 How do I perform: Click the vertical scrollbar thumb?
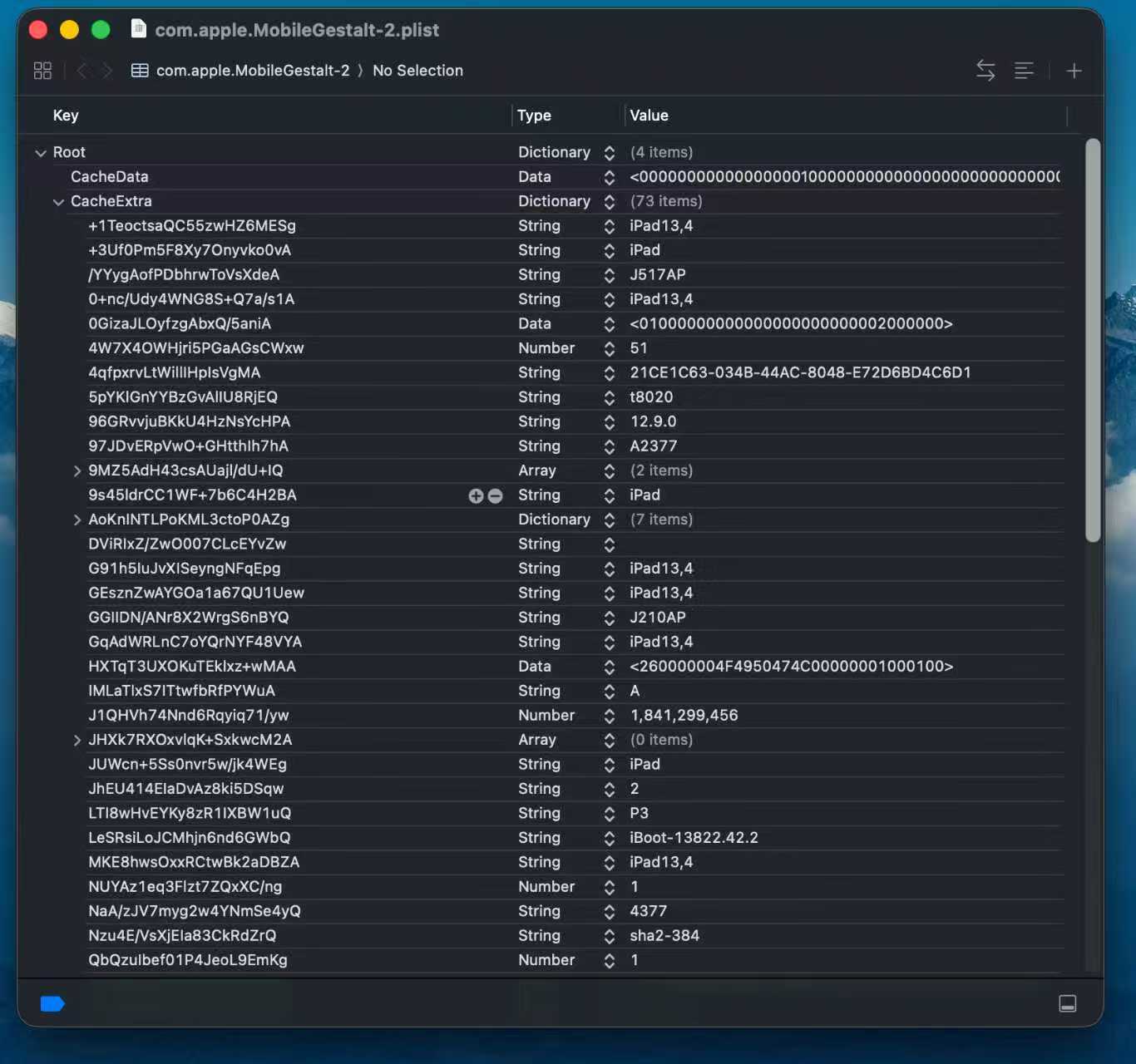1093,341
